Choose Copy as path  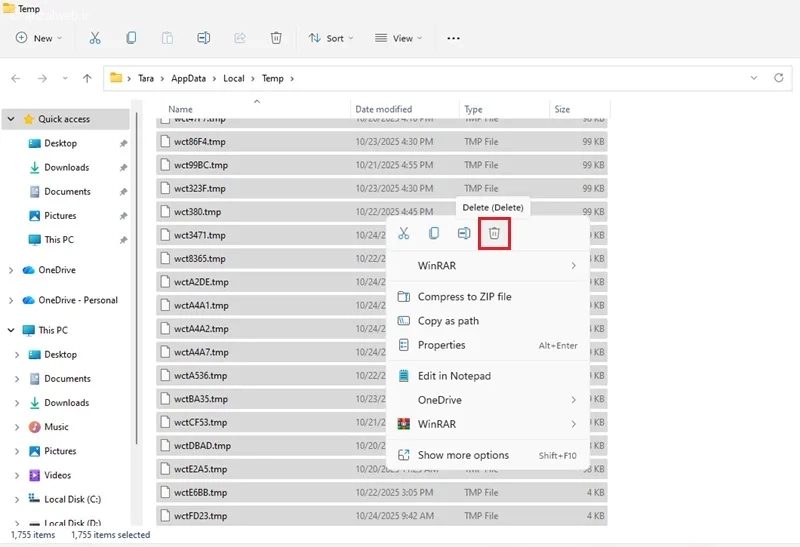(448, 321)
